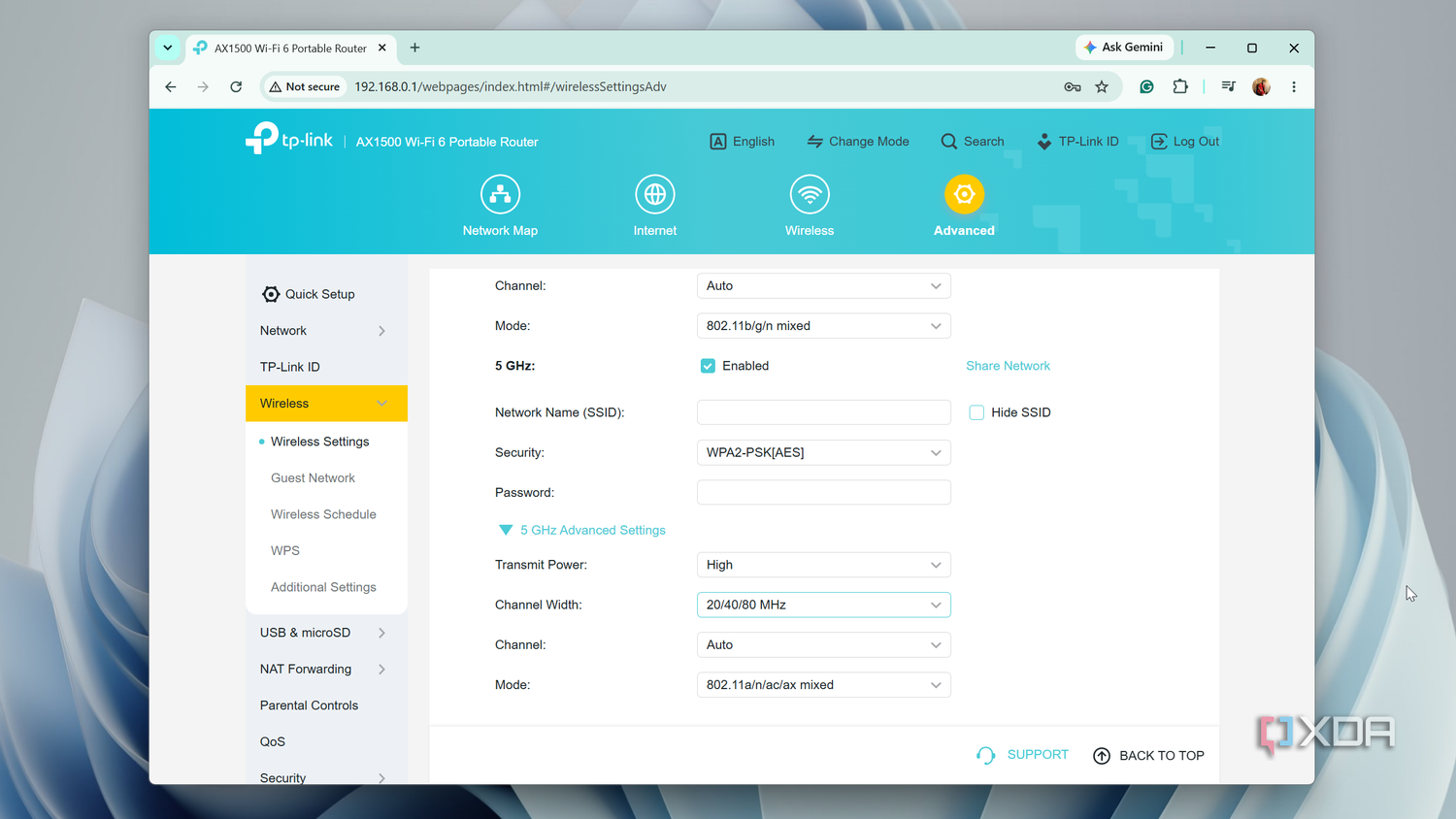
Task: Open the browser Extensions puzzle icon
Action: pos(1180,86)
